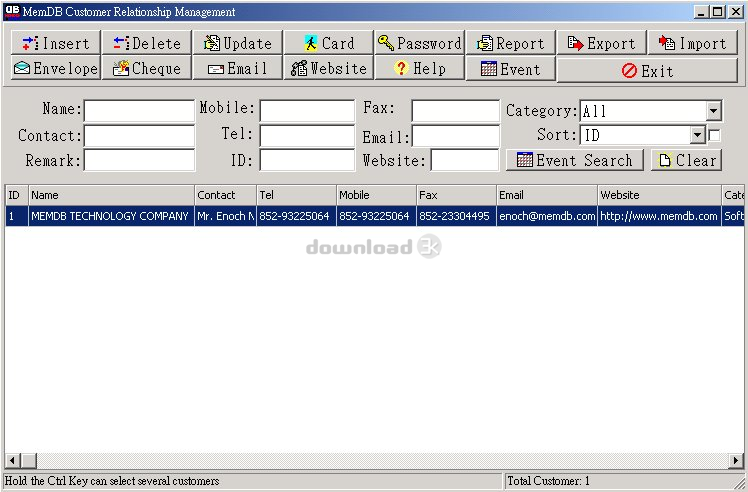Open the Password settings

[x=419, y=43]
